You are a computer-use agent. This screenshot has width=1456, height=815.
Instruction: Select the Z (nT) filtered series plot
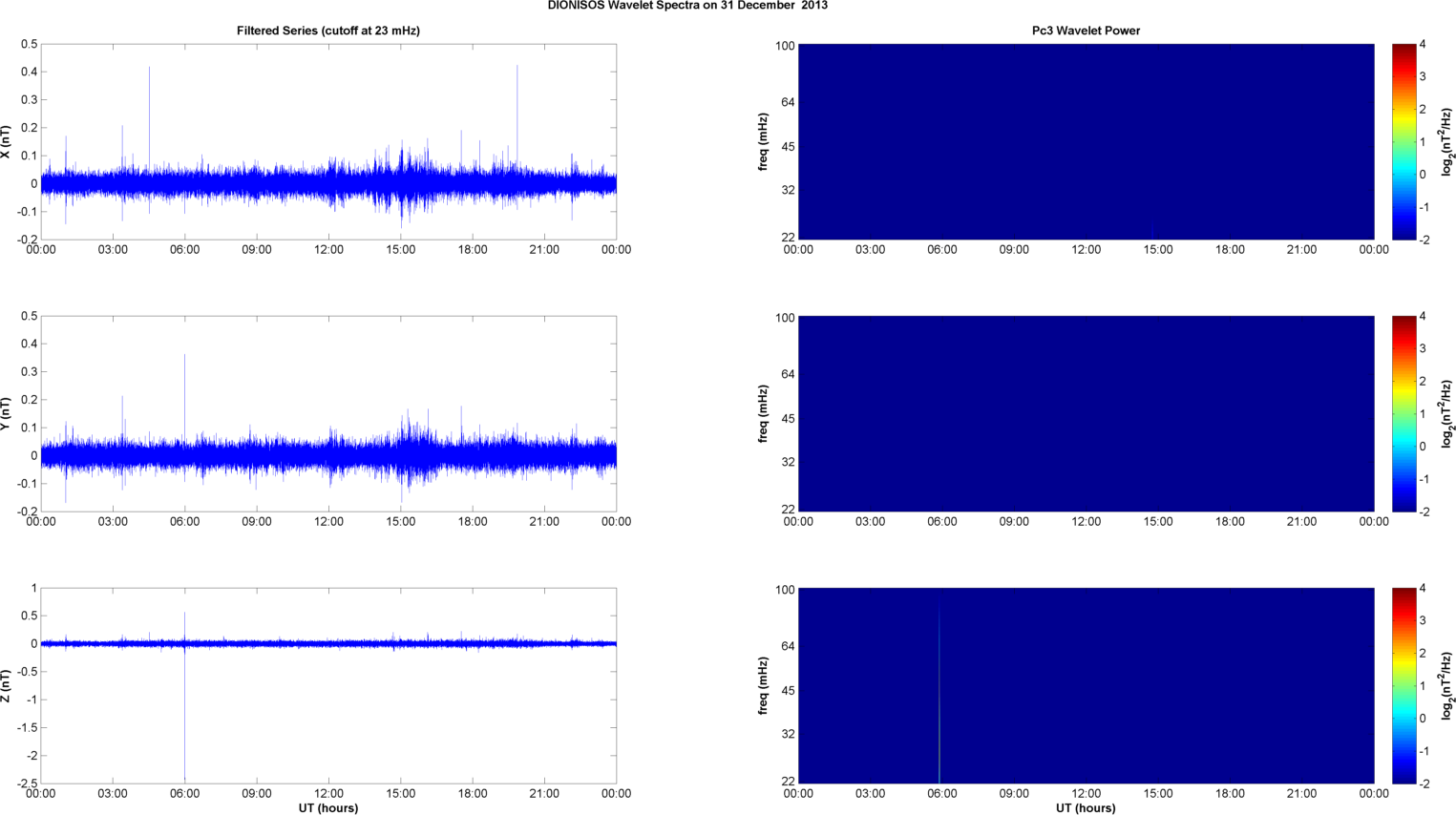(x=328, y=686)
